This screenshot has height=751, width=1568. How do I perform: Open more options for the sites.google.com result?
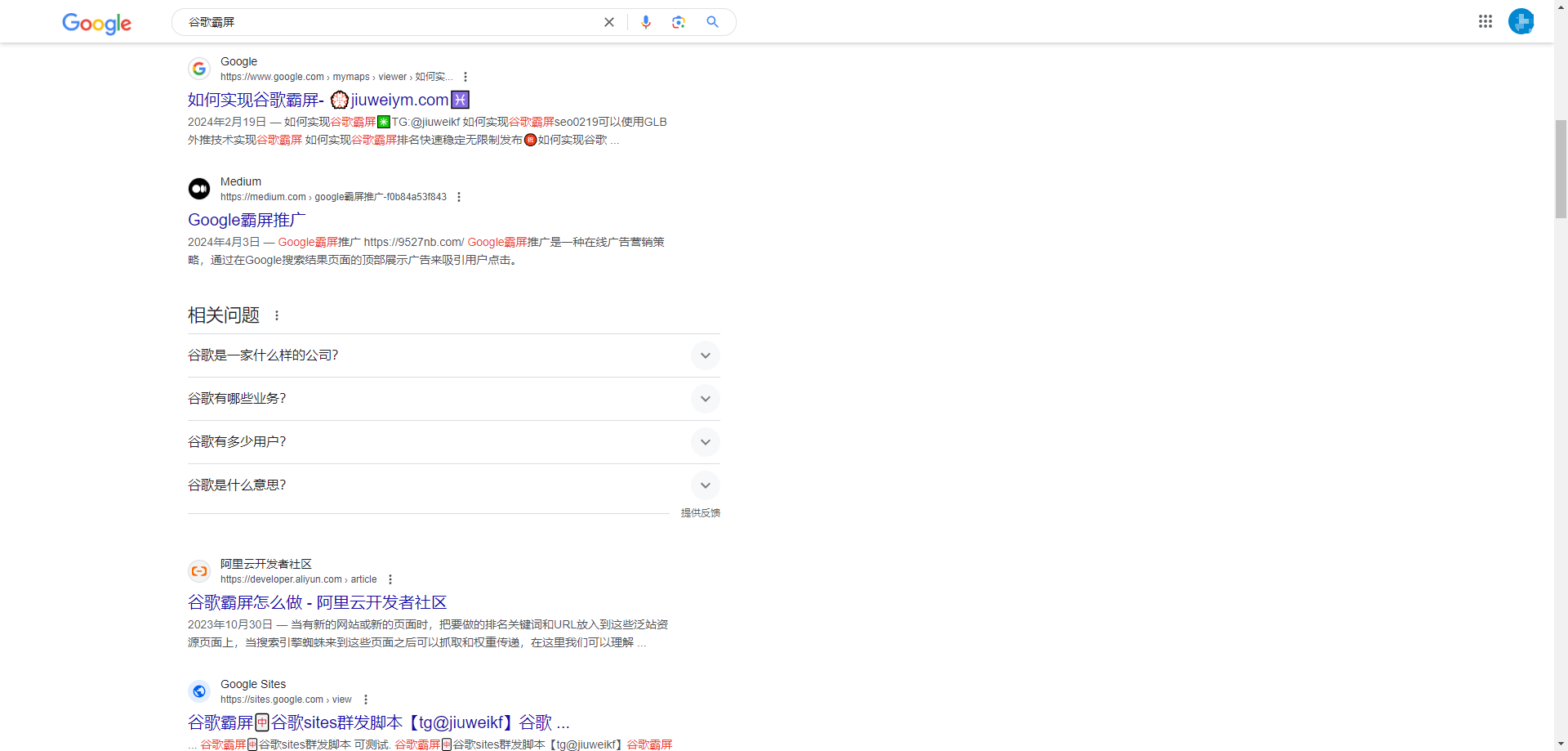[x=366, y=700]
